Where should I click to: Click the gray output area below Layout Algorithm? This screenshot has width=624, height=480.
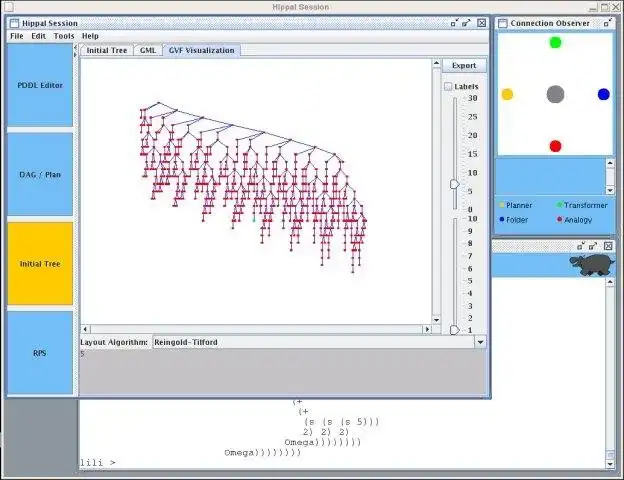pos(283,372)
